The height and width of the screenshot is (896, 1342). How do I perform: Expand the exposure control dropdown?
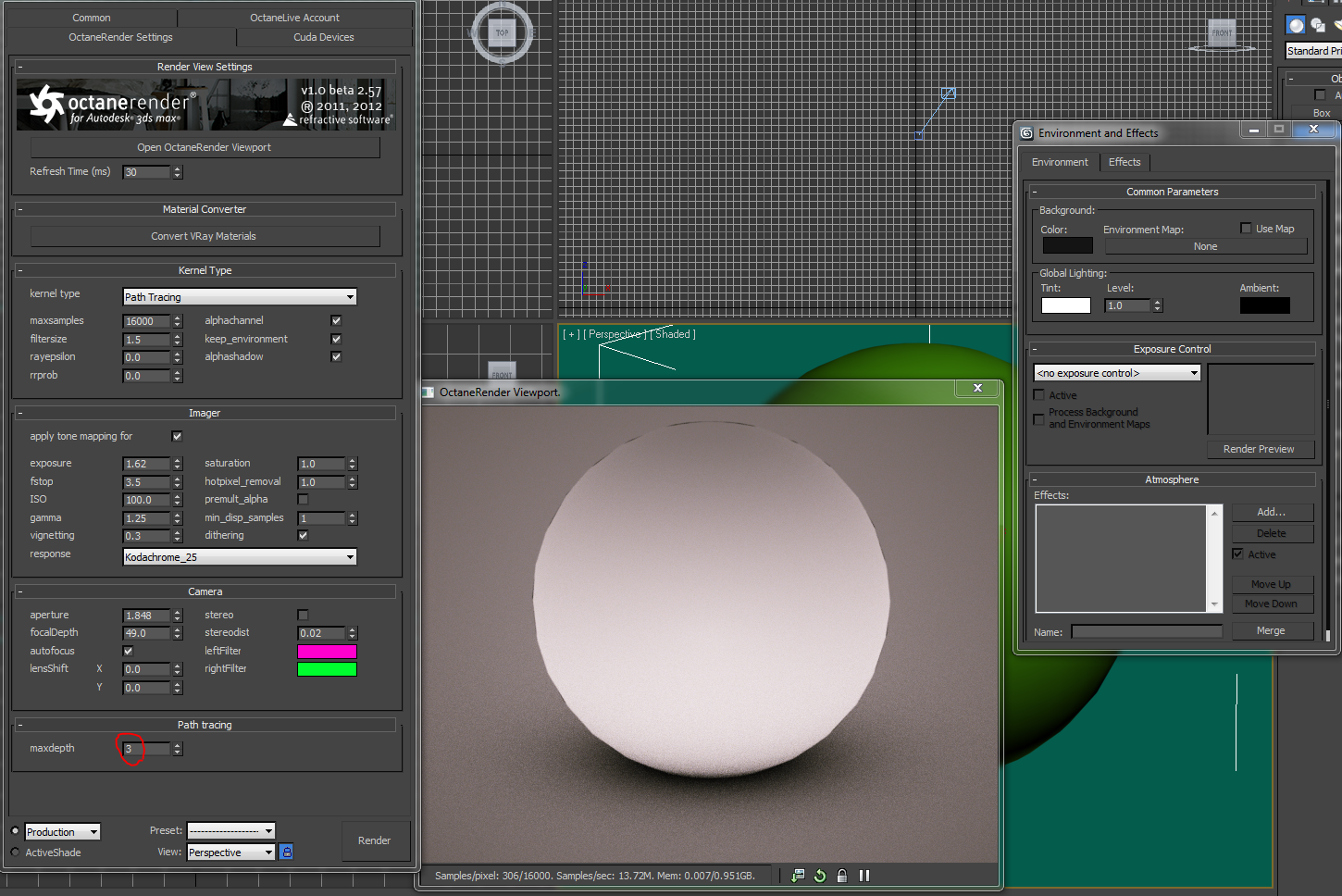tap(1117, 373)
